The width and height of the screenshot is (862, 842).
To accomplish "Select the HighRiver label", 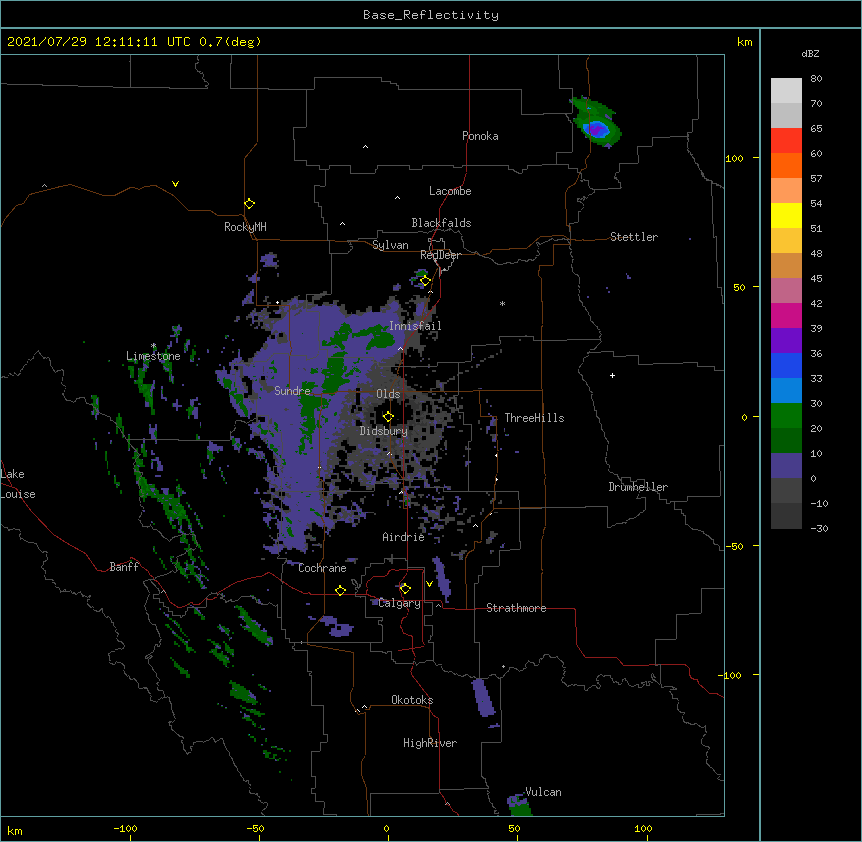I will [430, 743].
